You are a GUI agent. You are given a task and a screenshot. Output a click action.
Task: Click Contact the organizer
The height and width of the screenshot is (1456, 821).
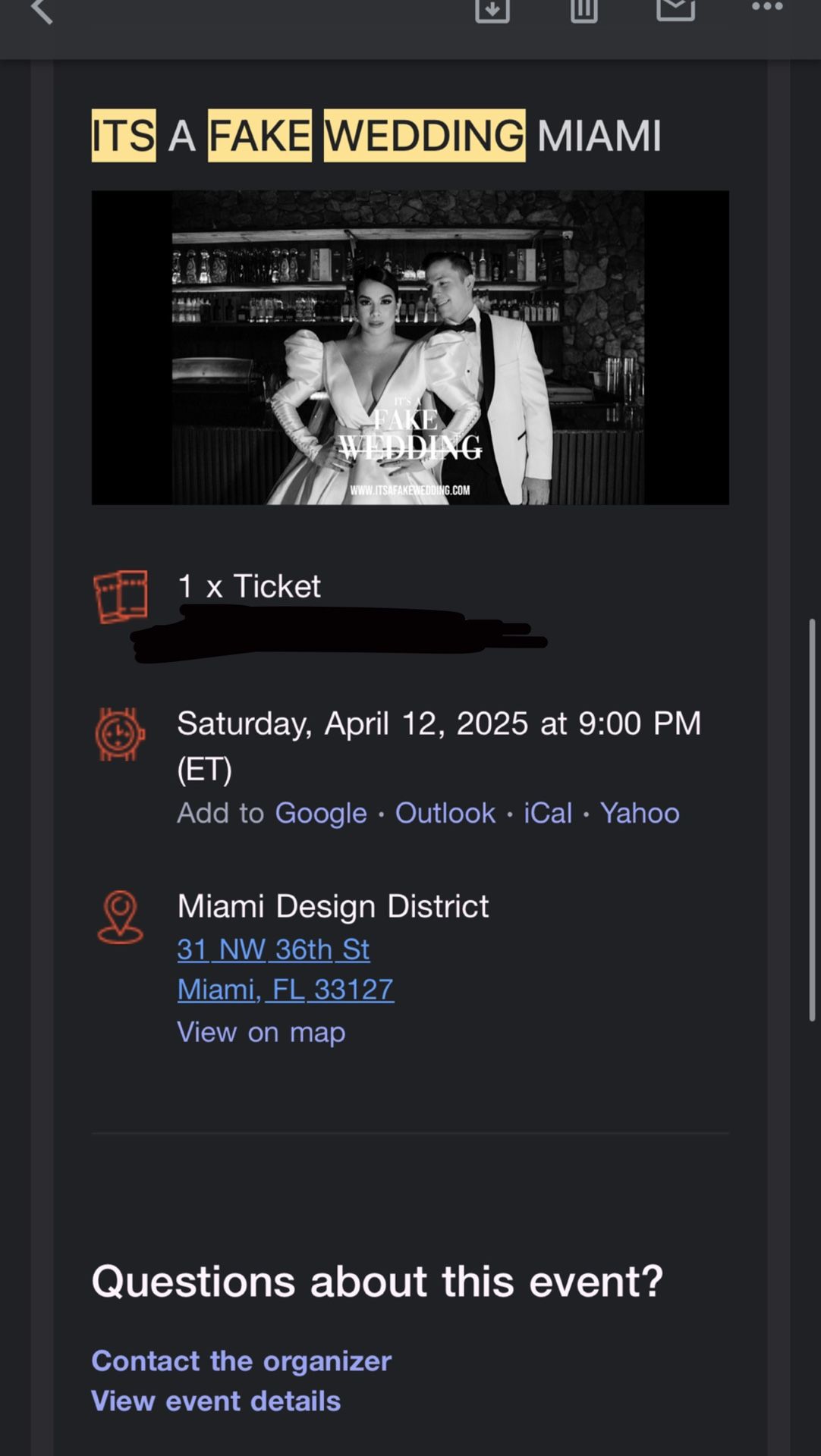(x=241, y=1360)
